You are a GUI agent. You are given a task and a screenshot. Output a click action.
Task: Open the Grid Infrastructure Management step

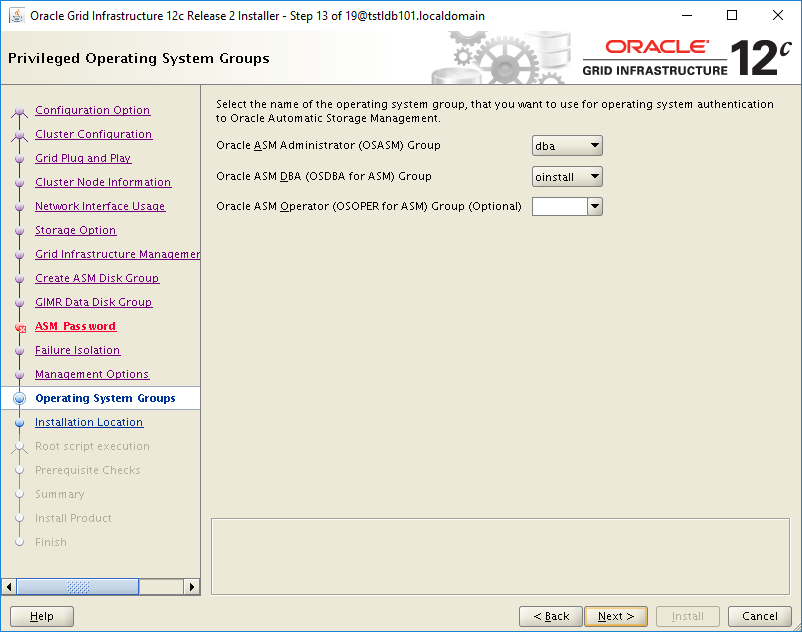point(117,254)
